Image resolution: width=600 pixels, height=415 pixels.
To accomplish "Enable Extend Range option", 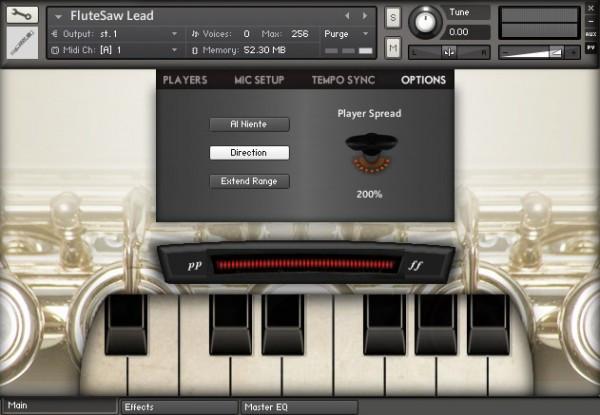I will tap(249, 181).
